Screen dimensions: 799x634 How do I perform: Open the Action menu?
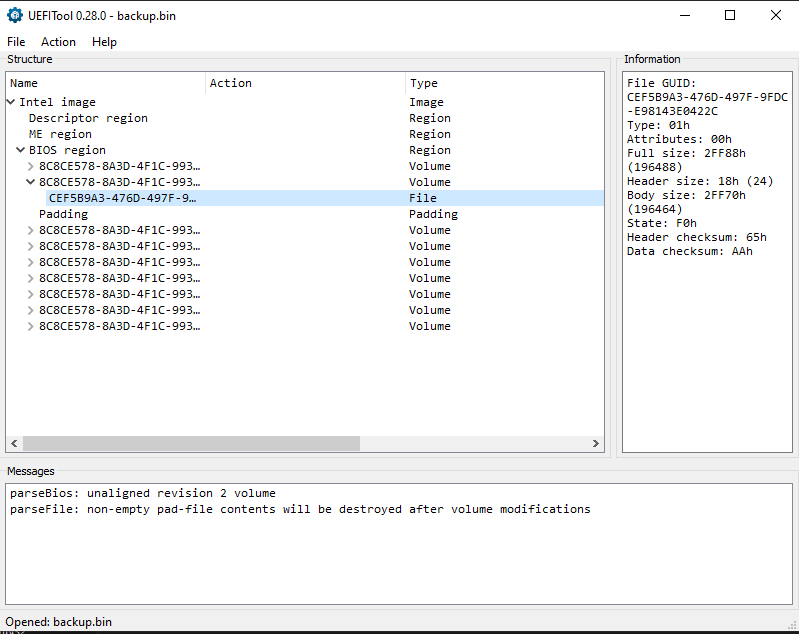(58, 42)
